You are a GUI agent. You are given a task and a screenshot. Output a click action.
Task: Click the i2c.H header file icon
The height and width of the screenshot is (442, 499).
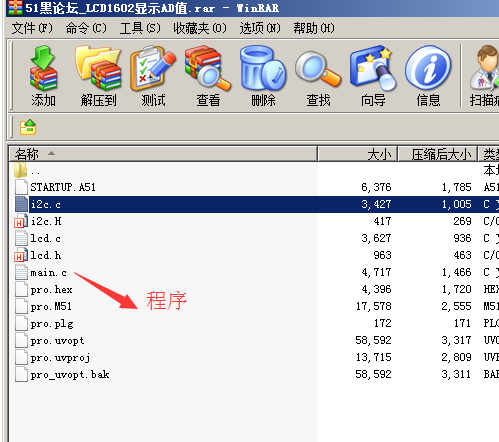point(21,221)
